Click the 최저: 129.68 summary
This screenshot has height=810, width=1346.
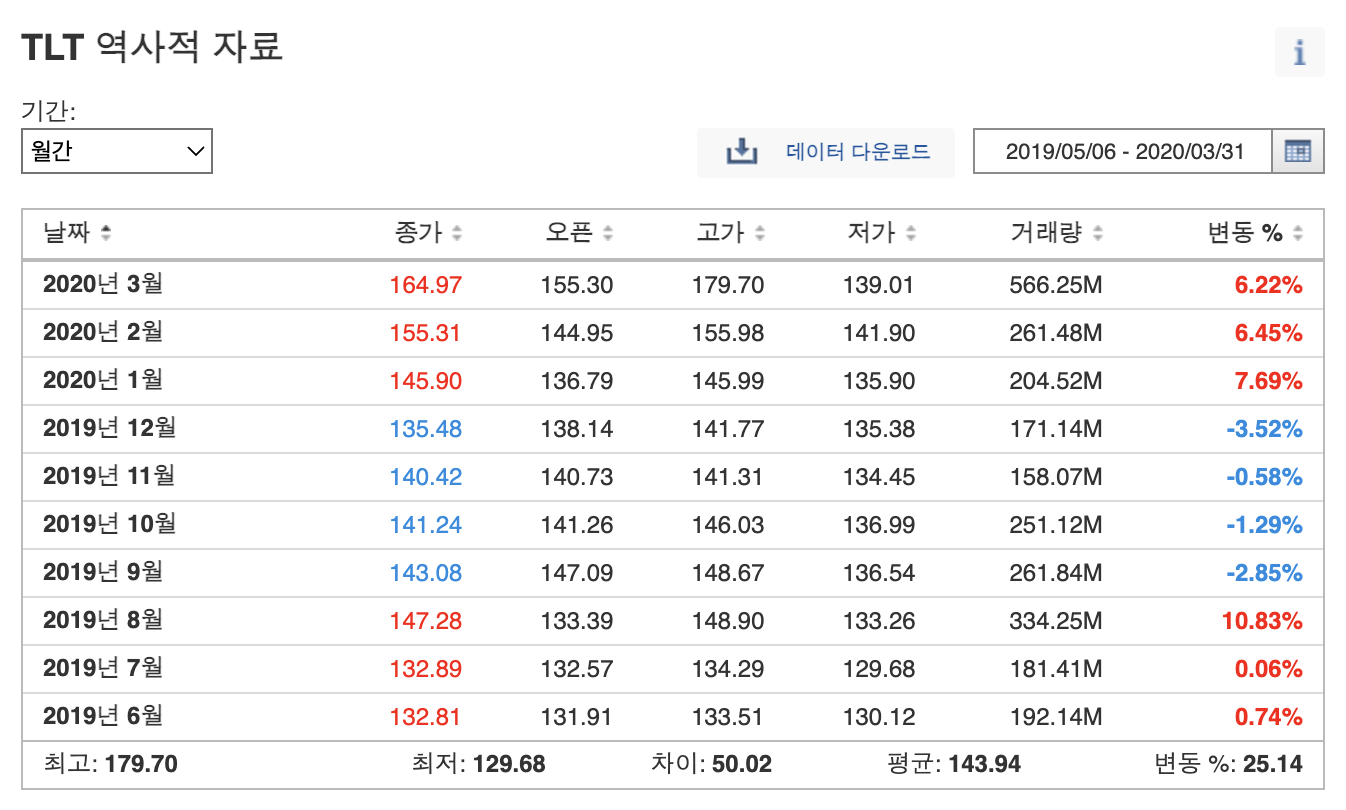[479, 765]
